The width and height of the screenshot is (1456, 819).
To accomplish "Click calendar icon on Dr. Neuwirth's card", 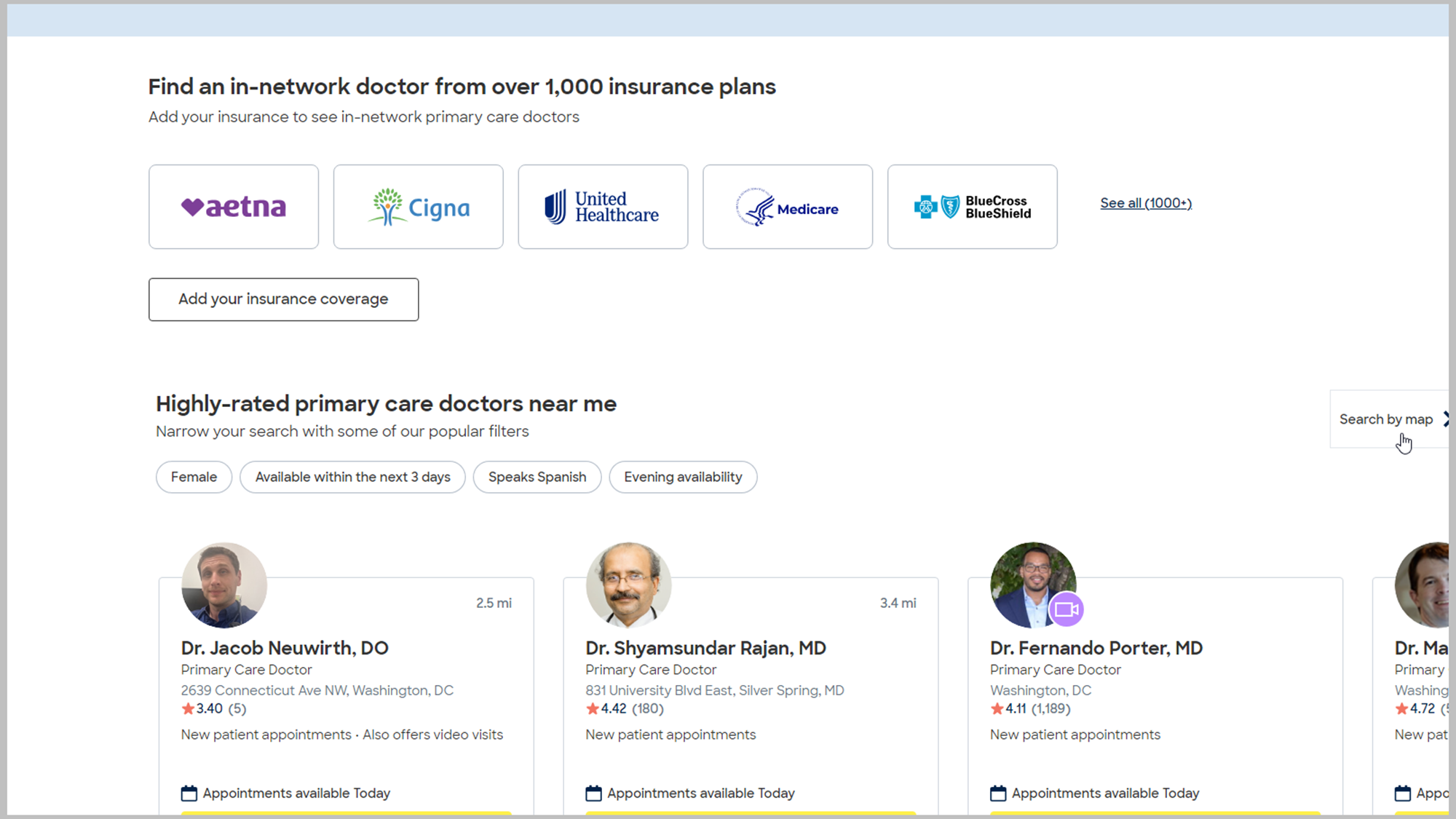I will click(x=189, y=793).
